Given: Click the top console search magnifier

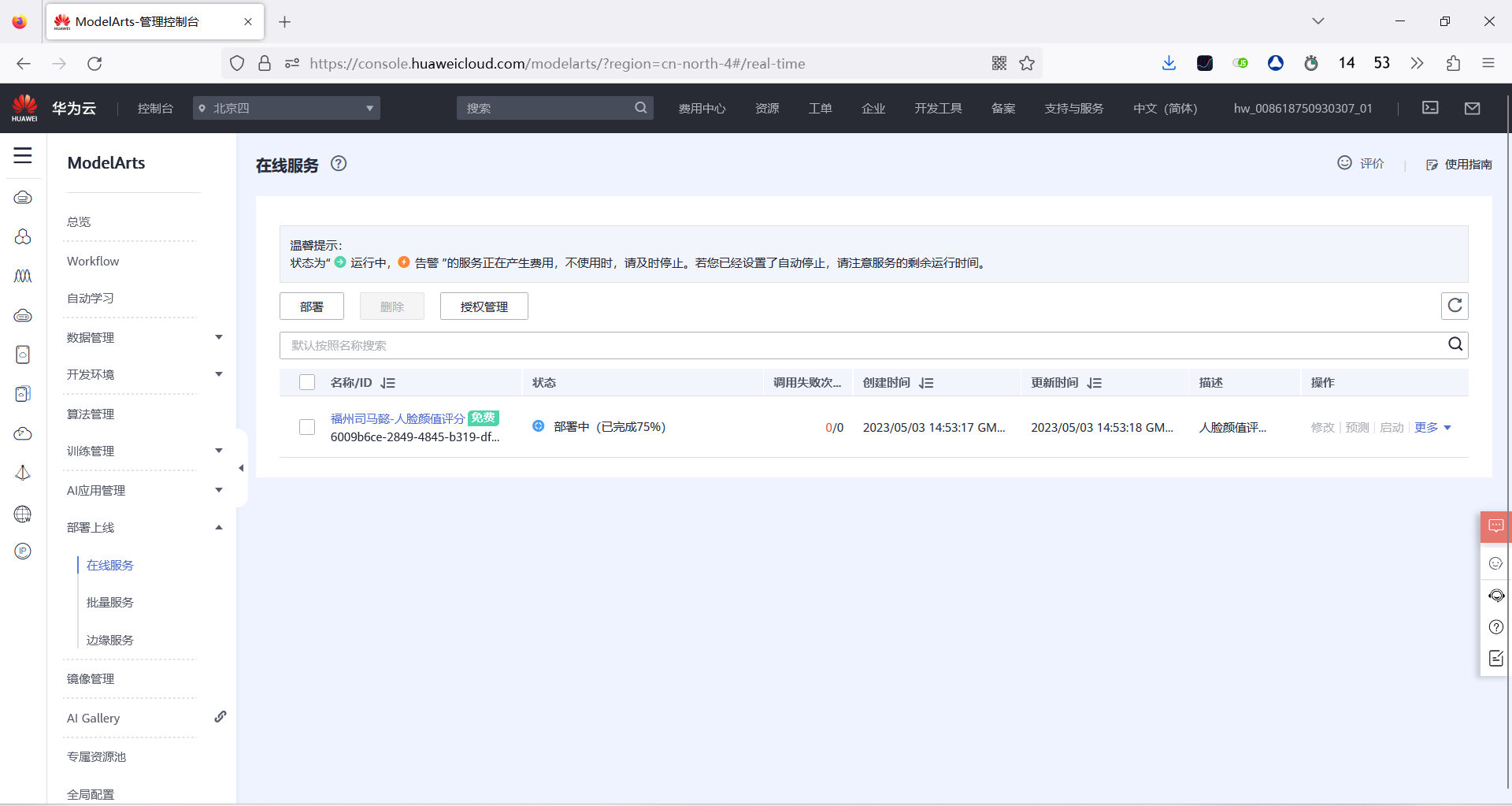Looking at the screenshot, I should click(x=641, y=108).
